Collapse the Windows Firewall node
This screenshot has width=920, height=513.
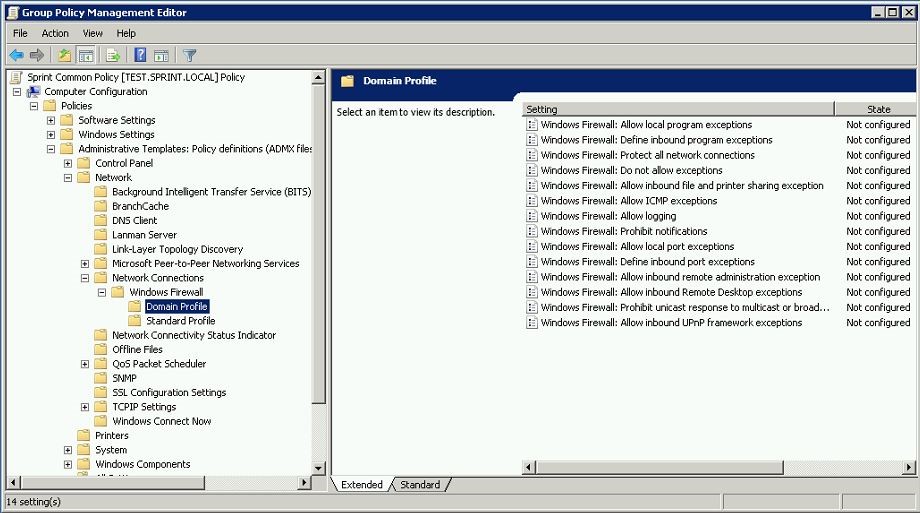click(102, 292)
